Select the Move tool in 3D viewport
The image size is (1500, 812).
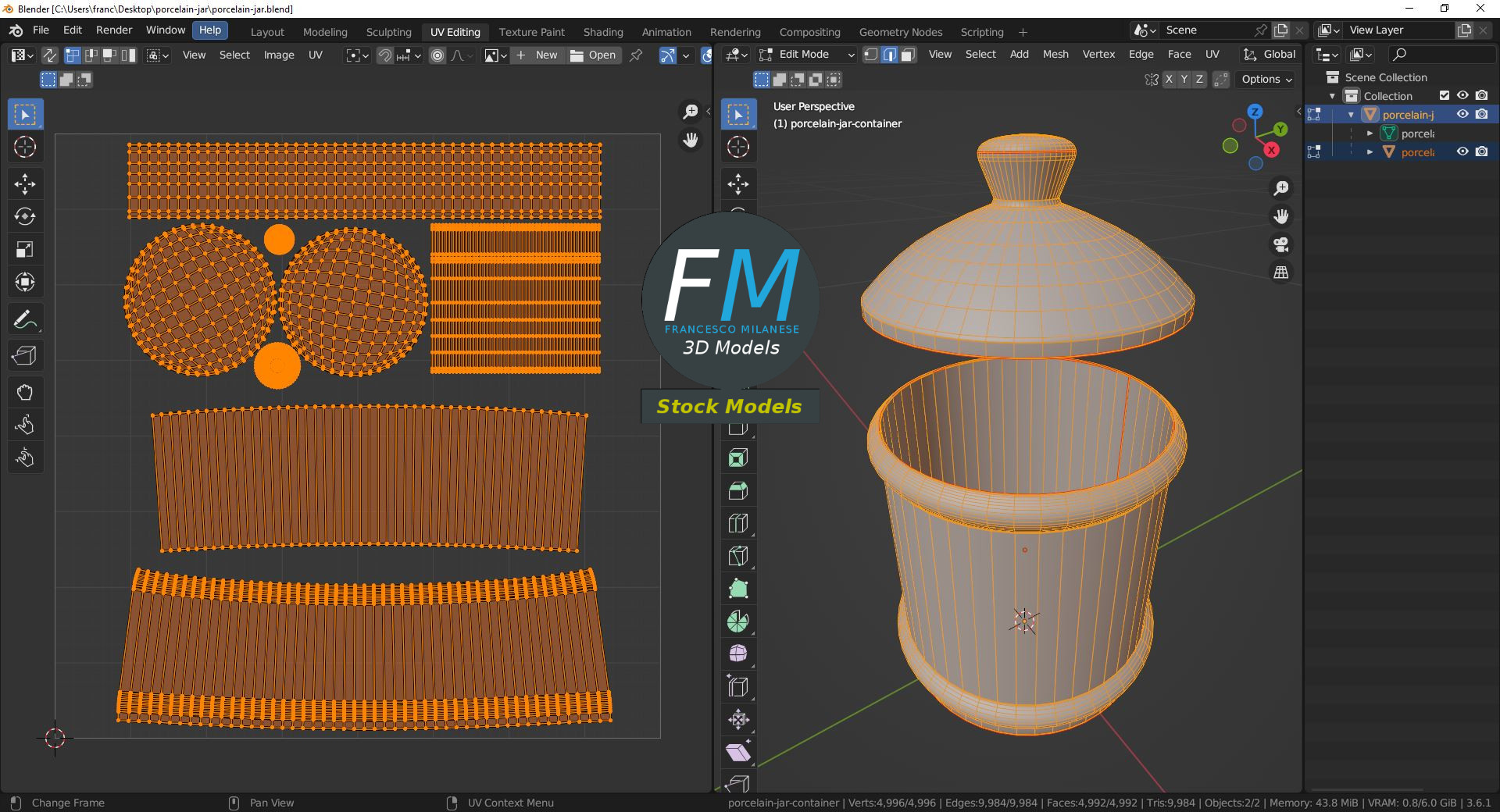[x=738, y=184]
